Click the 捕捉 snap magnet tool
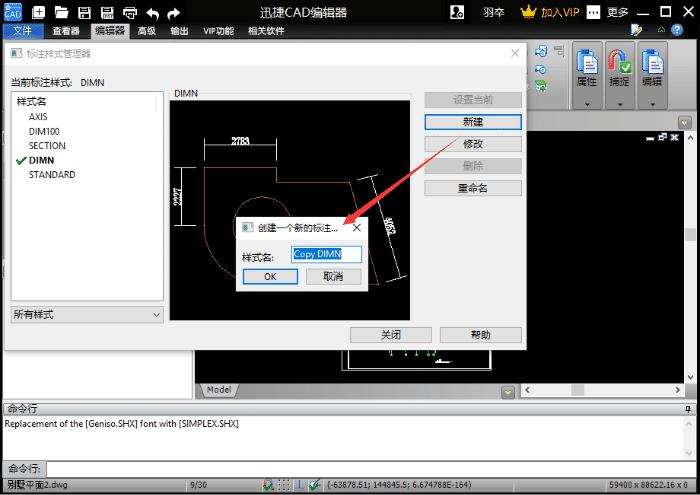The width and height of the screenshot is (700, 495). tap(619, 70)
